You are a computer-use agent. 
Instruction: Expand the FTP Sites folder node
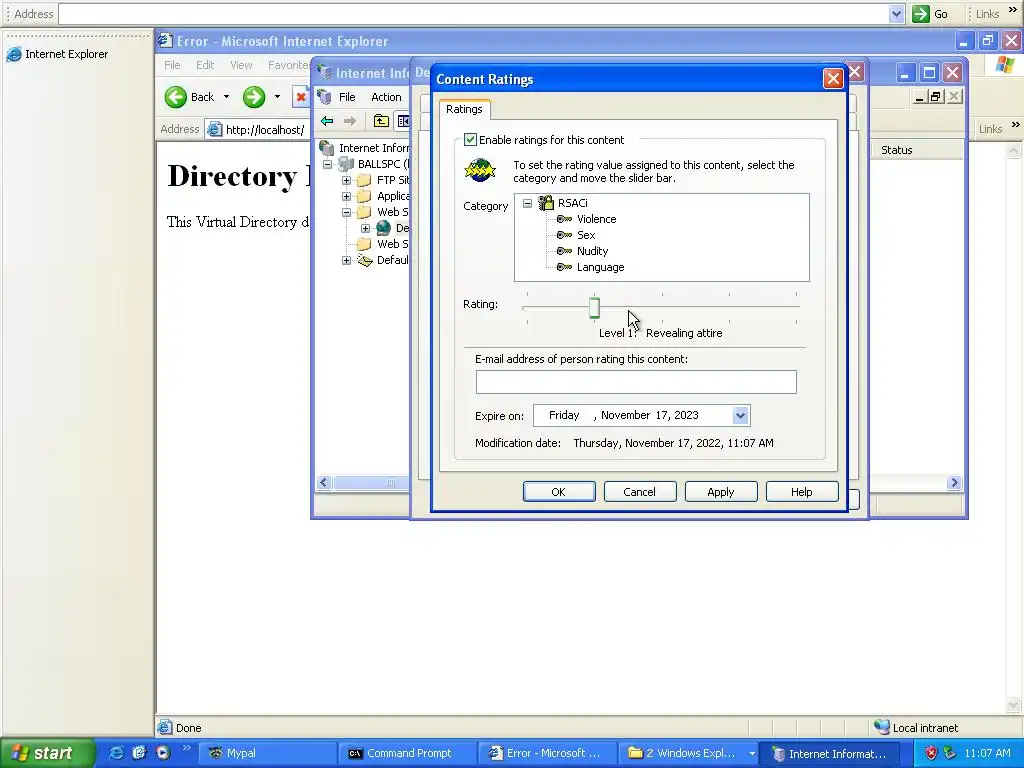(346, 180)
